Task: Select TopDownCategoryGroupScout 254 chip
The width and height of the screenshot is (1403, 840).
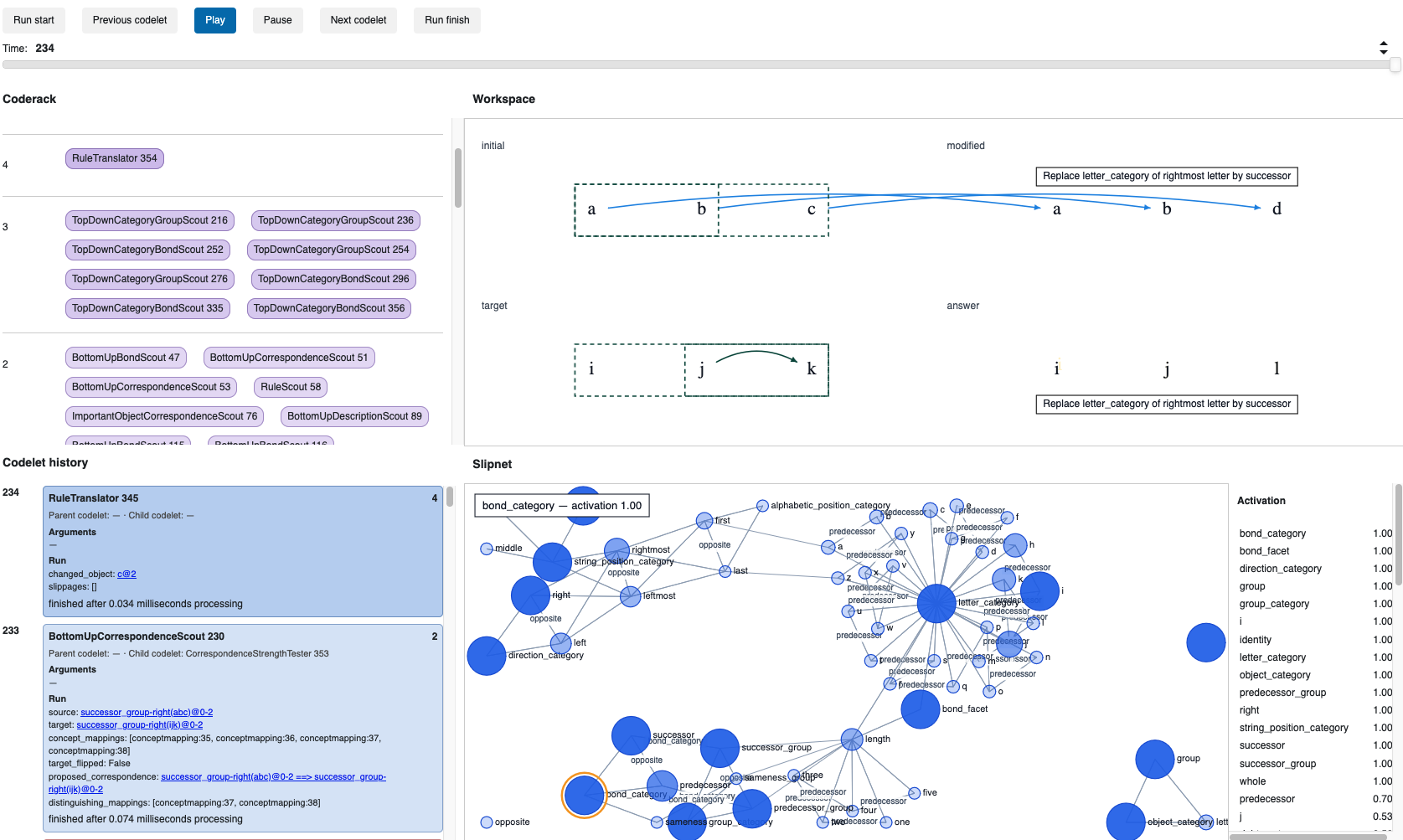Action: tap(332, 250)
